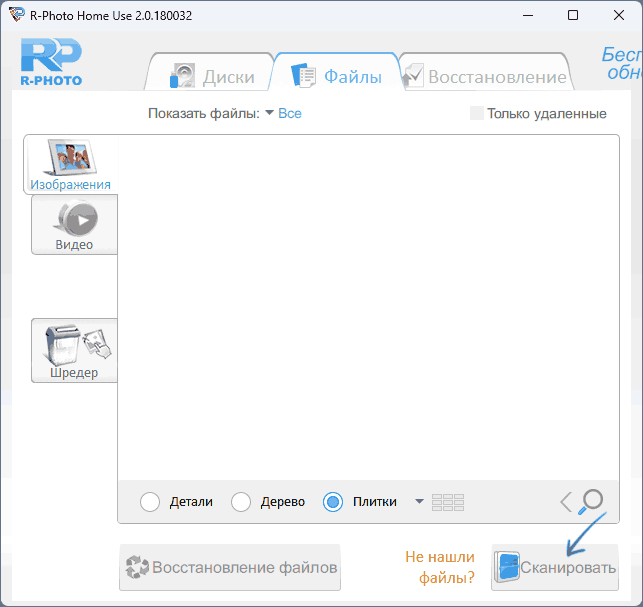Select the Дерево radio button

pyautogui.click(x=240, y=502)
